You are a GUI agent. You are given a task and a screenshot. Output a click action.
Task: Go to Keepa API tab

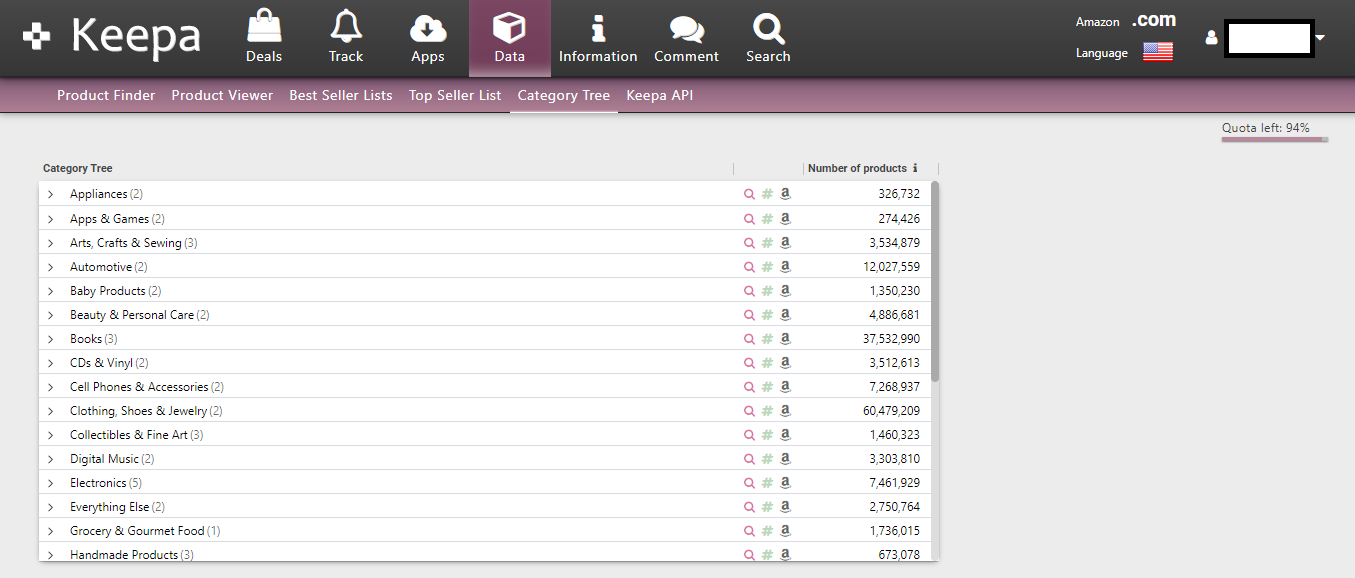click(x=660, y=95)
